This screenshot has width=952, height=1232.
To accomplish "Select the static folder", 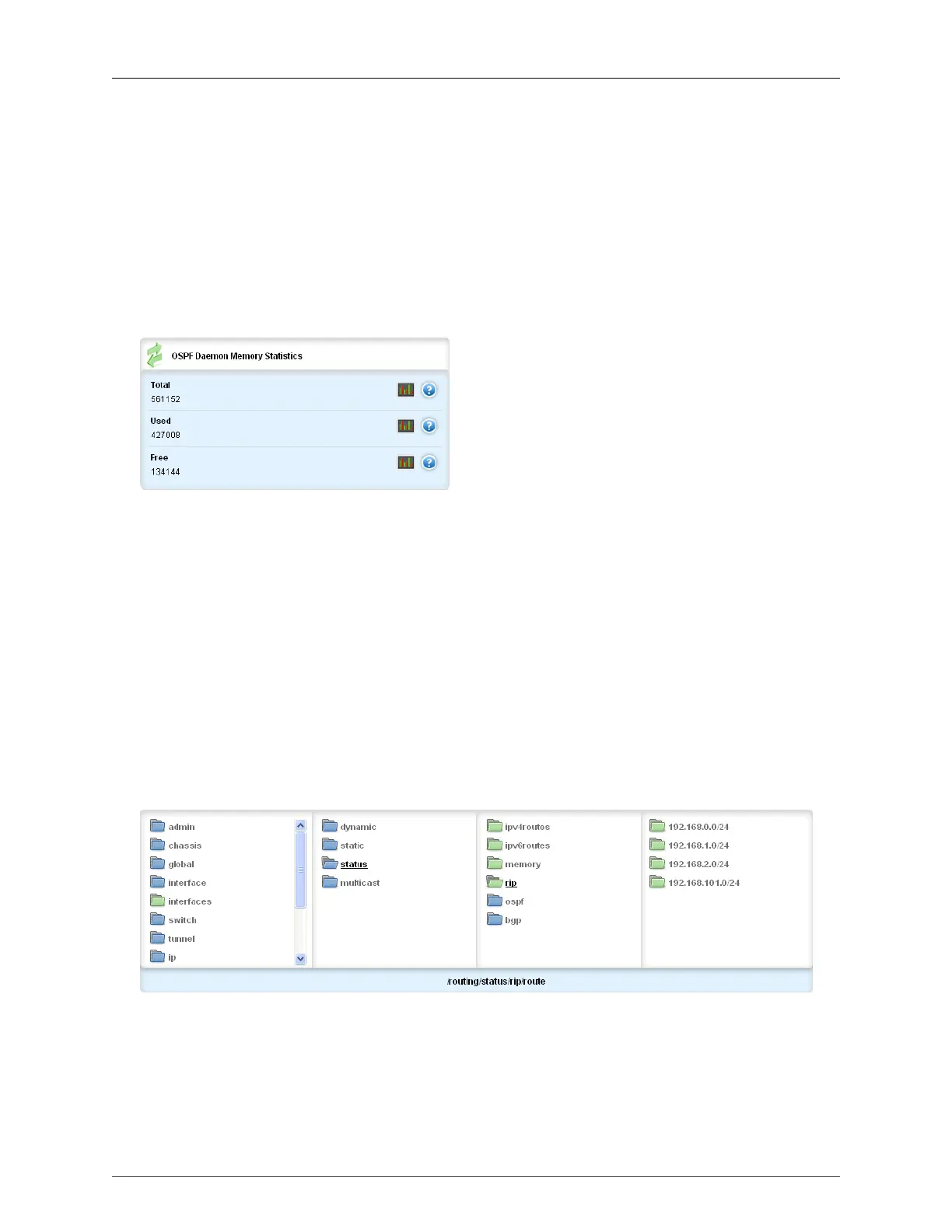I will click(343, 845).
